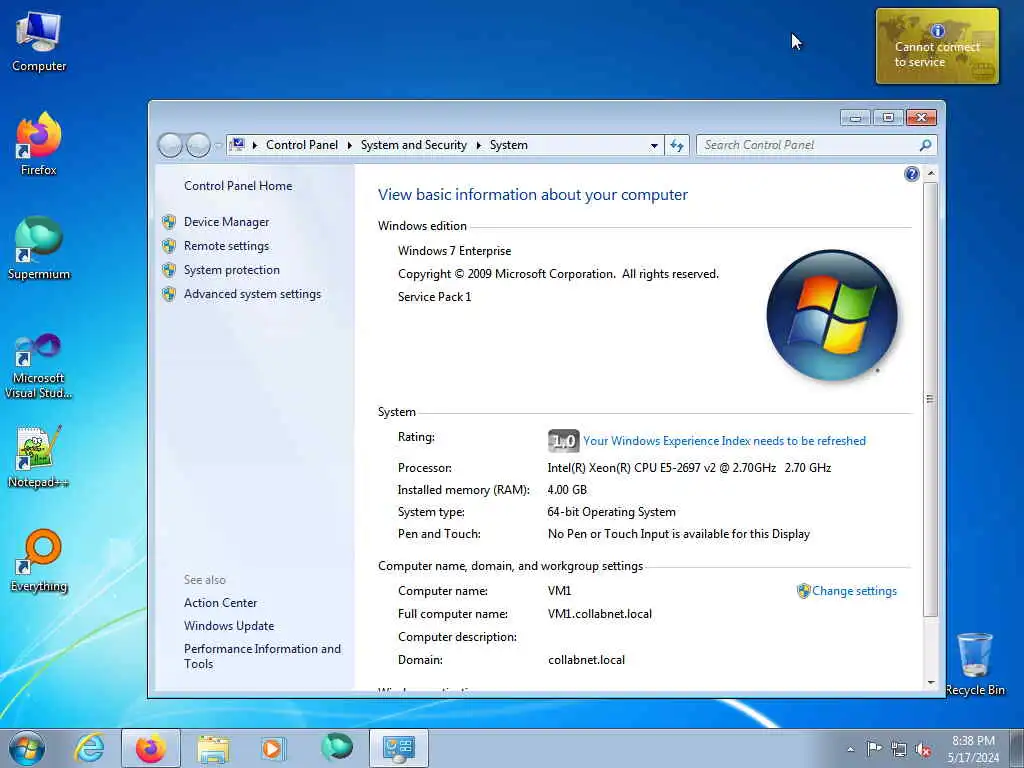This screenshot has height=768, width=1024.
Task: Click the vertical scrollbar thumb
Action: click(x=931, y=399)
